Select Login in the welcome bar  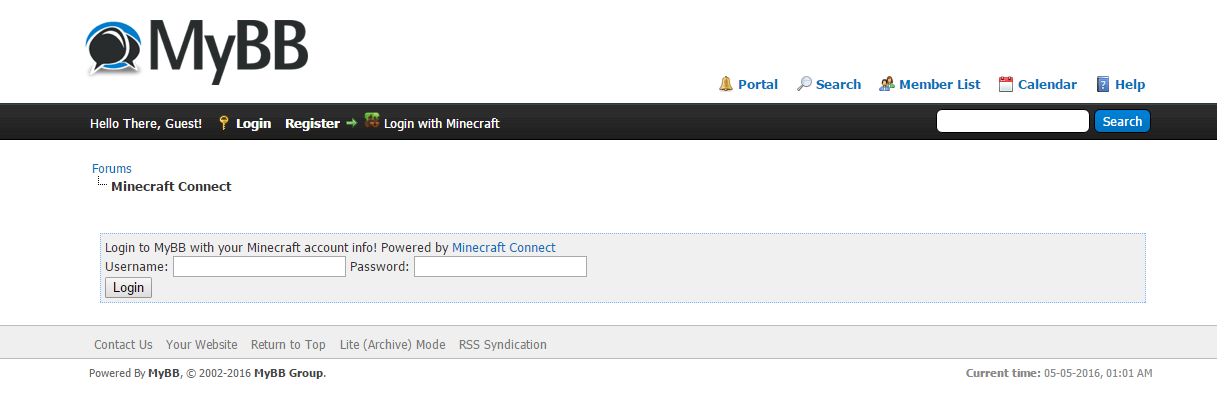253,124
